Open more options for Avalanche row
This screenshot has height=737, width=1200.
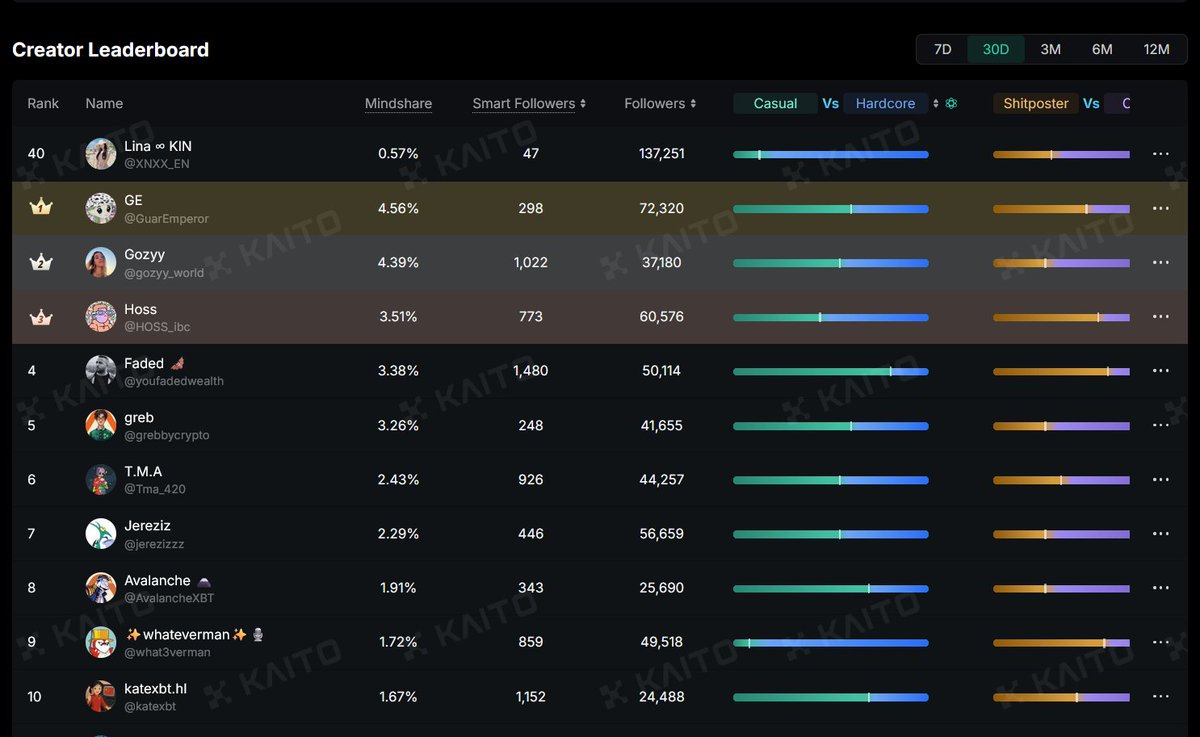coord(1161,587)
